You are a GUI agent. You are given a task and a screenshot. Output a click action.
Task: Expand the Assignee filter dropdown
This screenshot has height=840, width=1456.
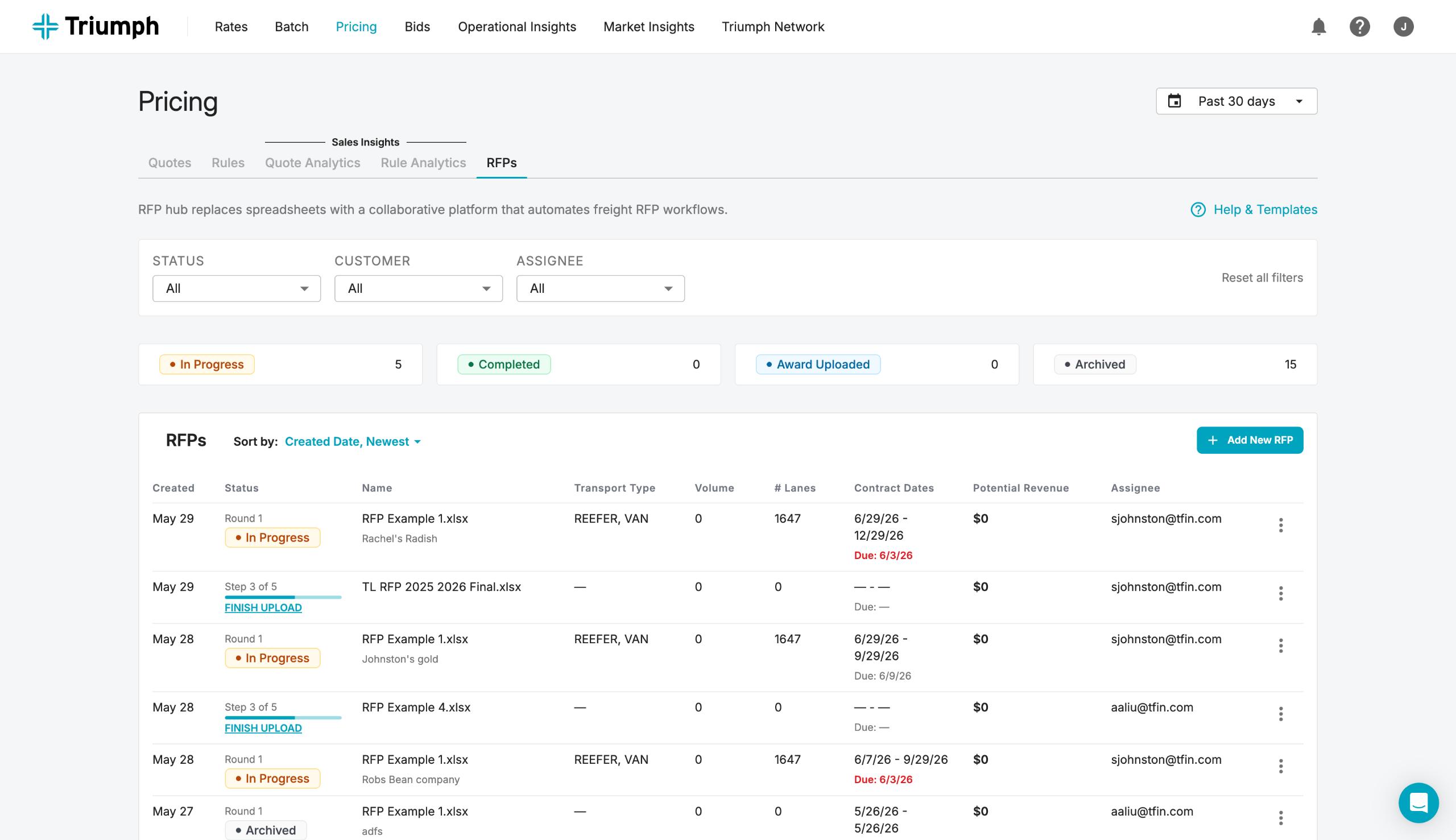tap(601, 288)
